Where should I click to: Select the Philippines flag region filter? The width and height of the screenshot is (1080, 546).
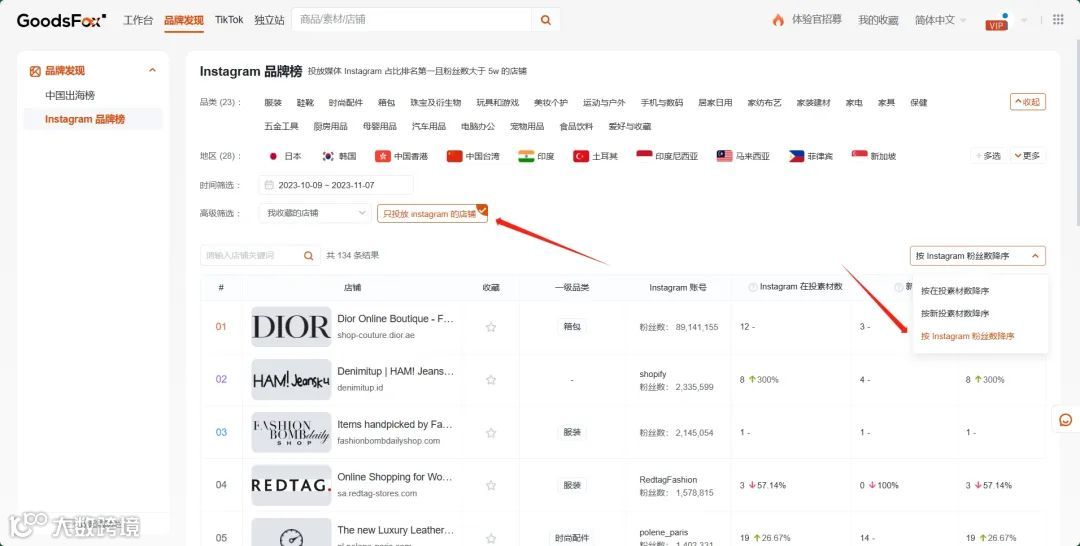click(796, 156)
